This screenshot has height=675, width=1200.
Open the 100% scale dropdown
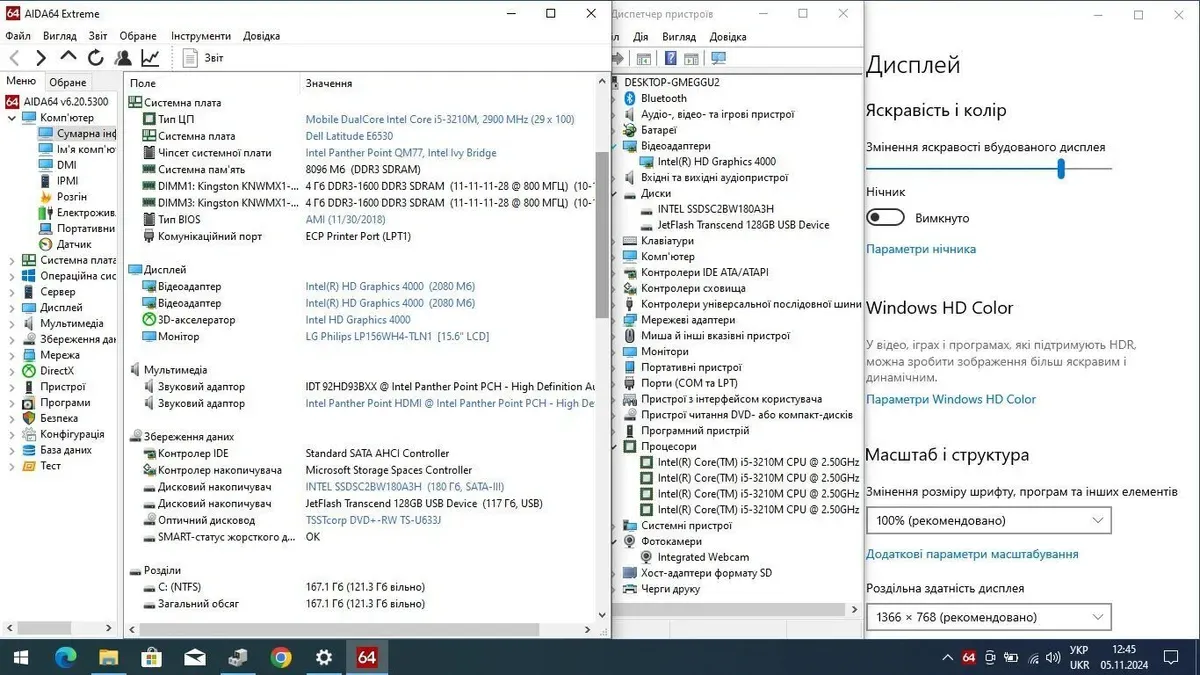point(988,521)
